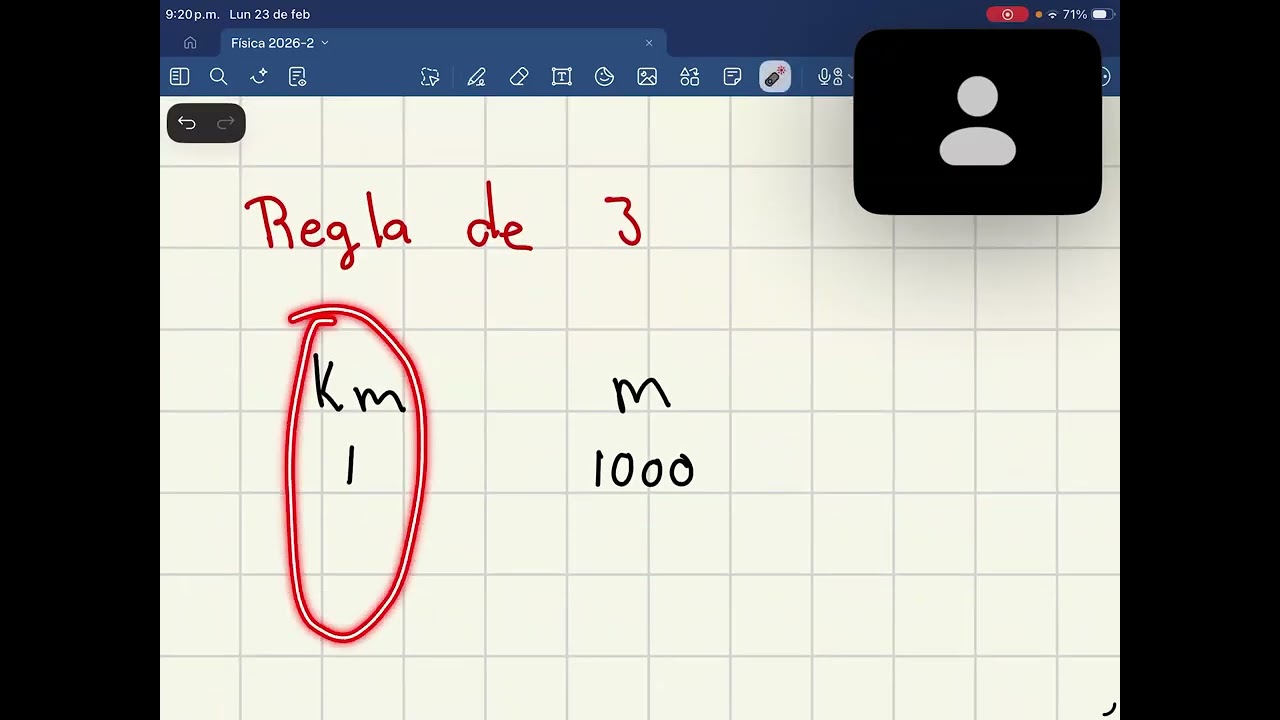The width and height of the screenshot is (1280, 720).
Task: Open the search tool
Action: [218, 77]
